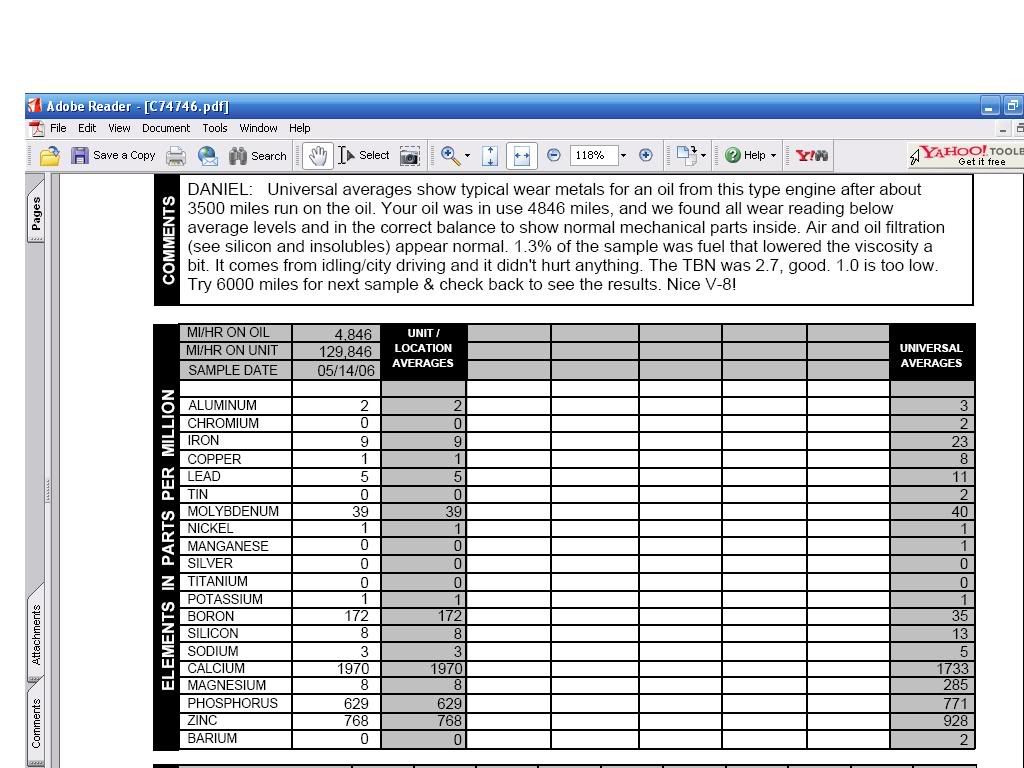Open the zoom tool dropdown arrow

coord(467,155)
